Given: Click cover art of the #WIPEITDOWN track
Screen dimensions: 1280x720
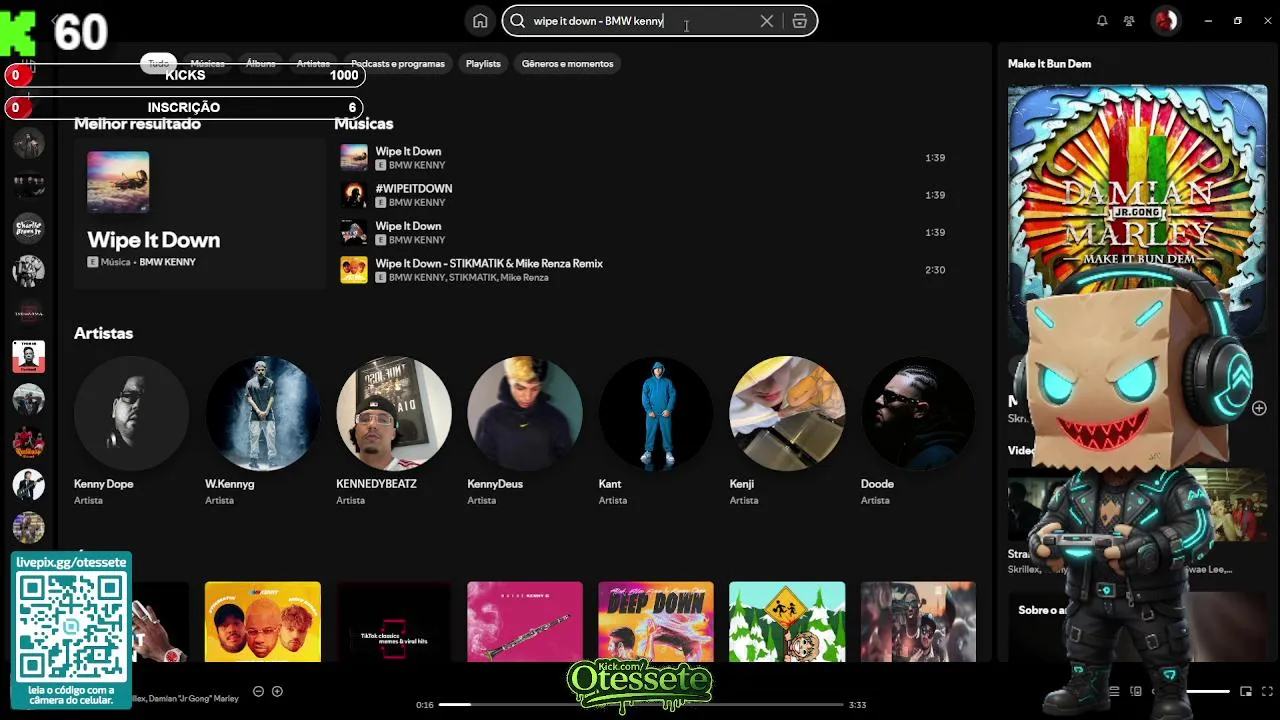Looking at the screenshot, I should (x=354, y=195).
